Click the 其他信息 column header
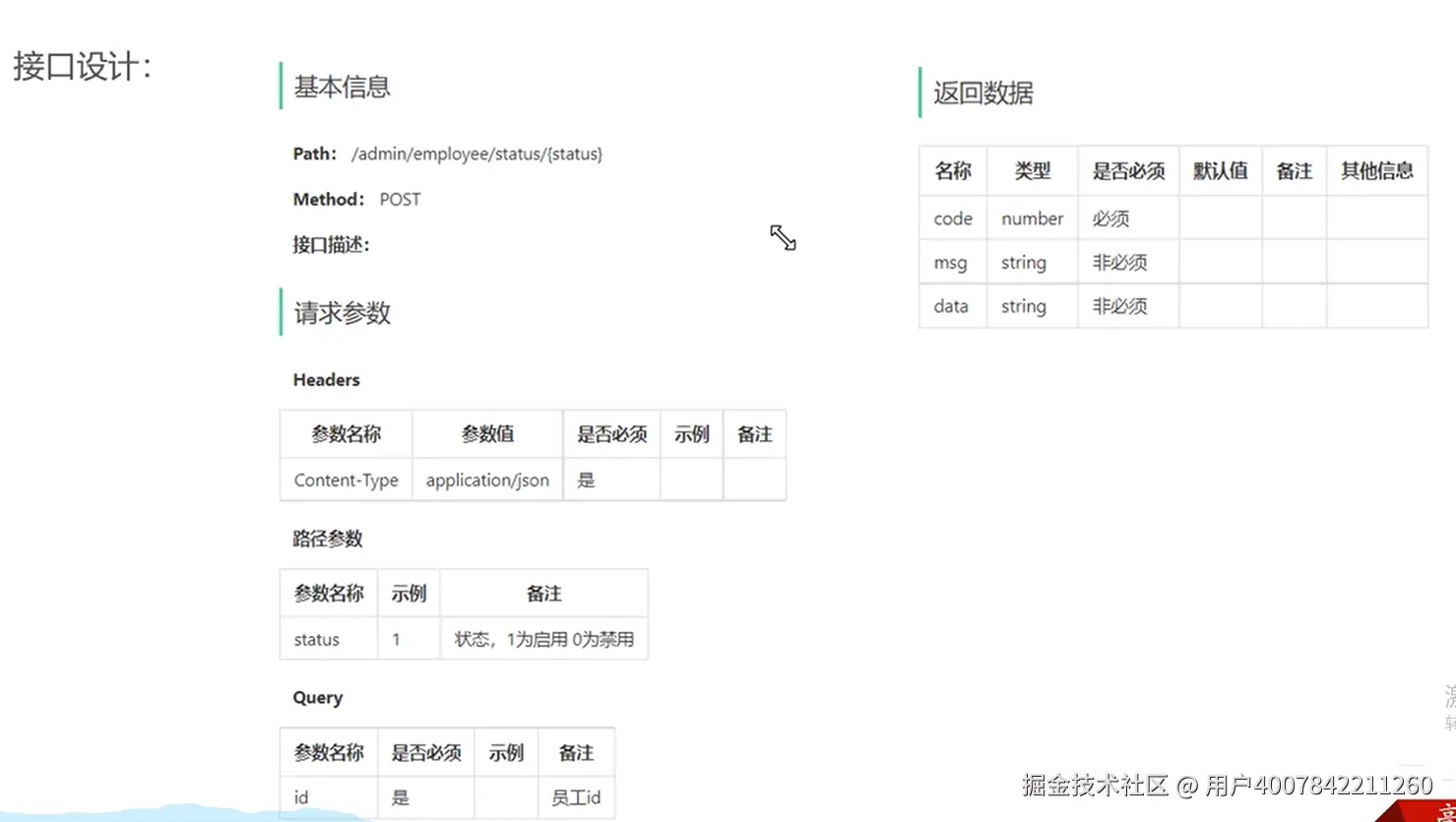This screenshot has height=822, width=1456. (1376, 171)
